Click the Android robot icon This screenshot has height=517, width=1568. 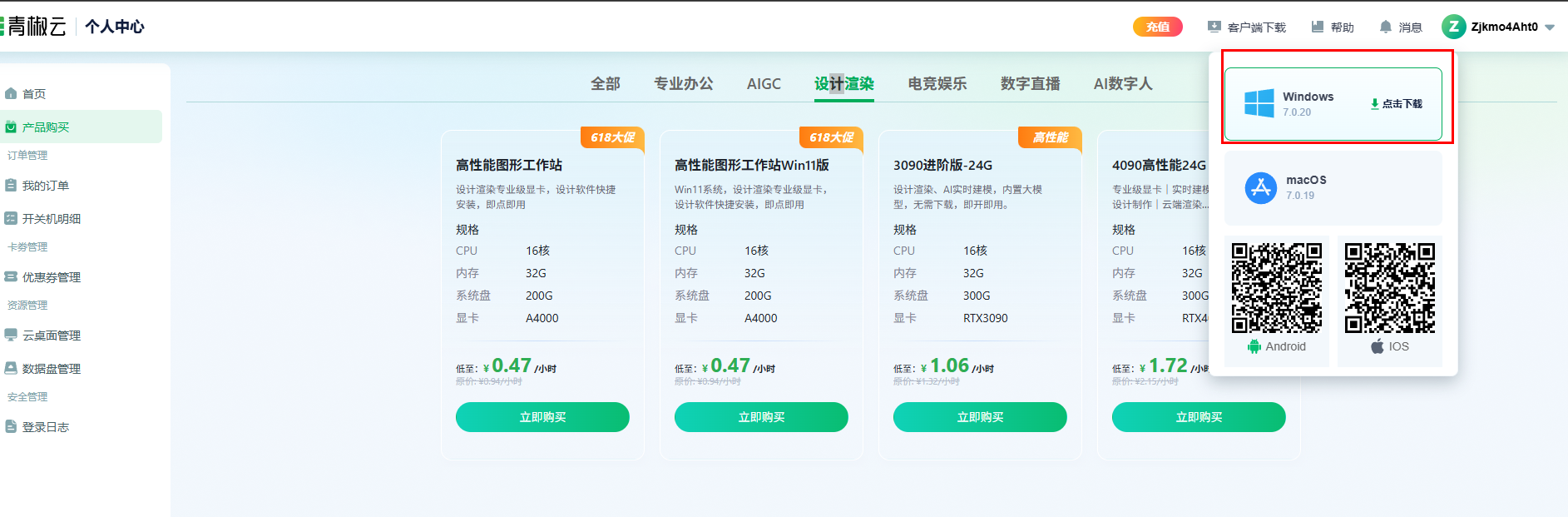1254,346
